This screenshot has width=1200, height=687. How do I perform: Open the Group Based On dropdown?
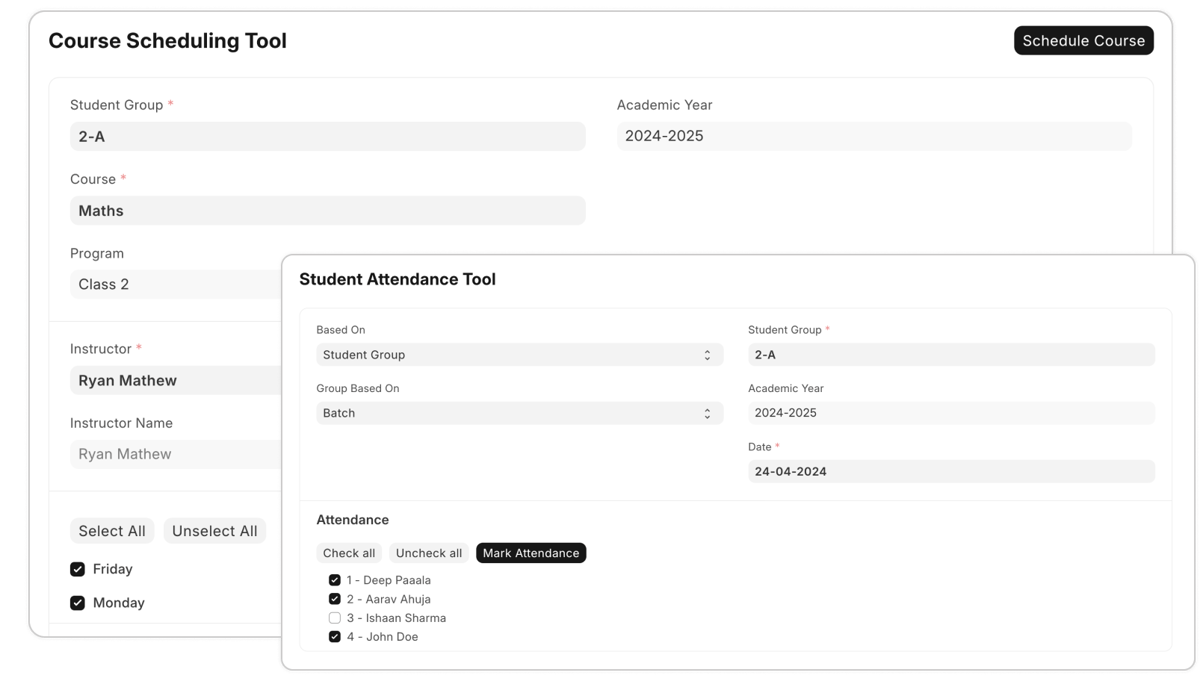pyautogui.click(x=519, y=413)
